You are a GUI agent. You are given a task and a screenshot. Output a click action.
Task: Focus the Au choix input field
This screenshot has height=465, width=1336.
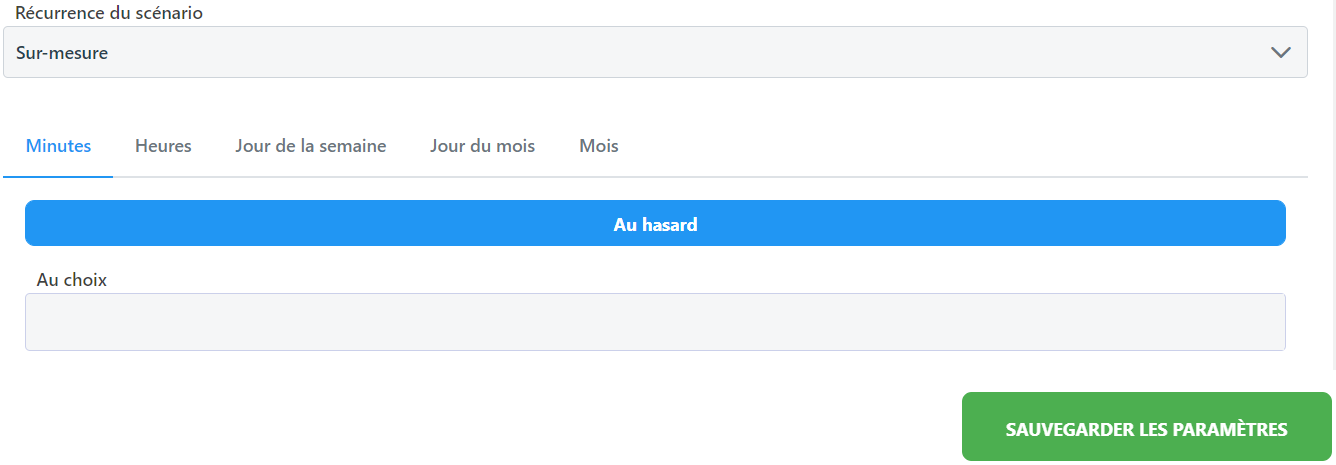(x=655, y=322)
